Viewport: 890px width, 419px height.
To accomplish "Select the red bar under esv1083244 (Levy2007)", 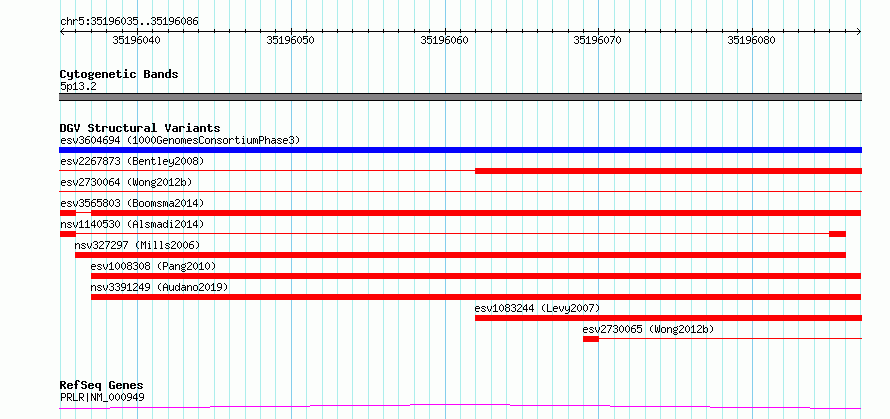I will tap(668, 318).
